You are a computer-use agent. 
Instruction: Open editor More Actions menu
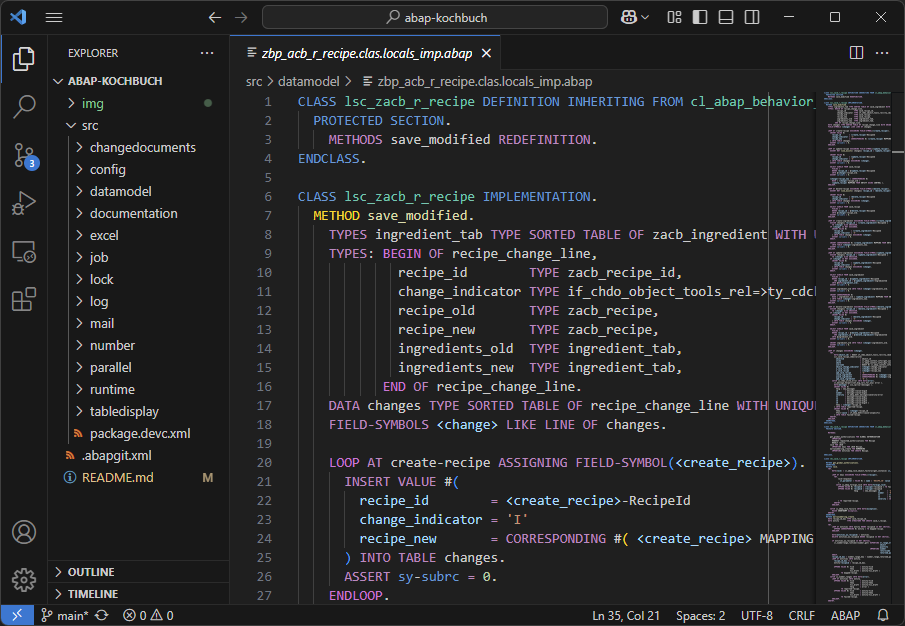click(882, 53)
